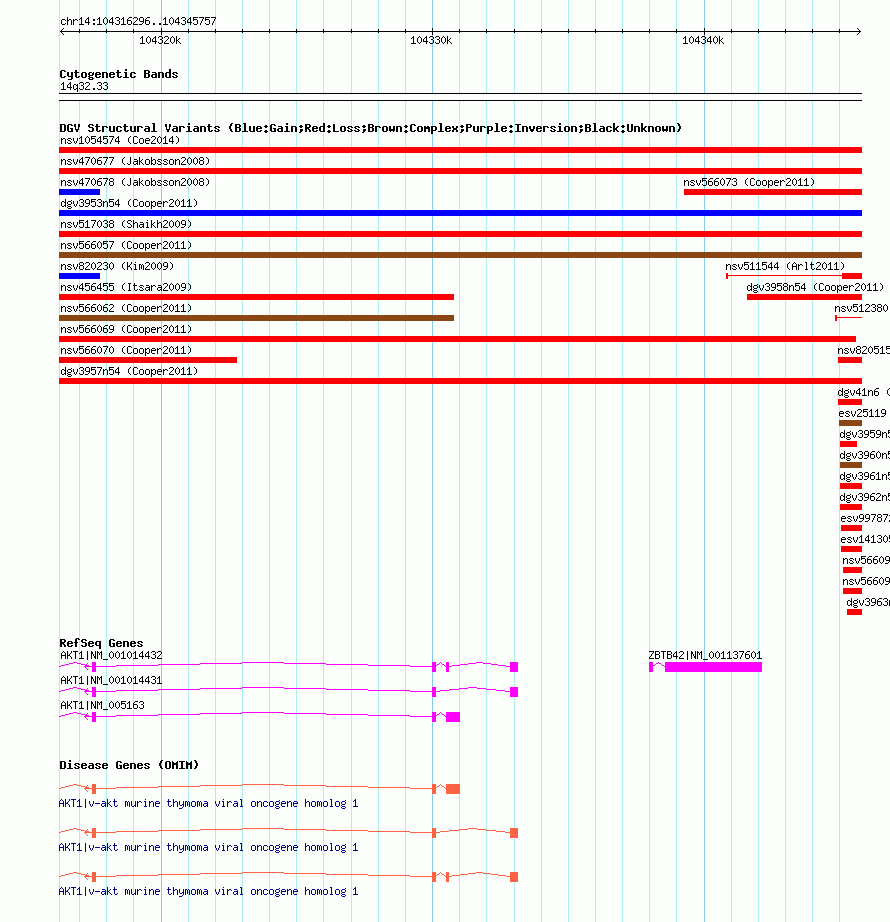Click the Cytogenetic Bands track title

119,74
